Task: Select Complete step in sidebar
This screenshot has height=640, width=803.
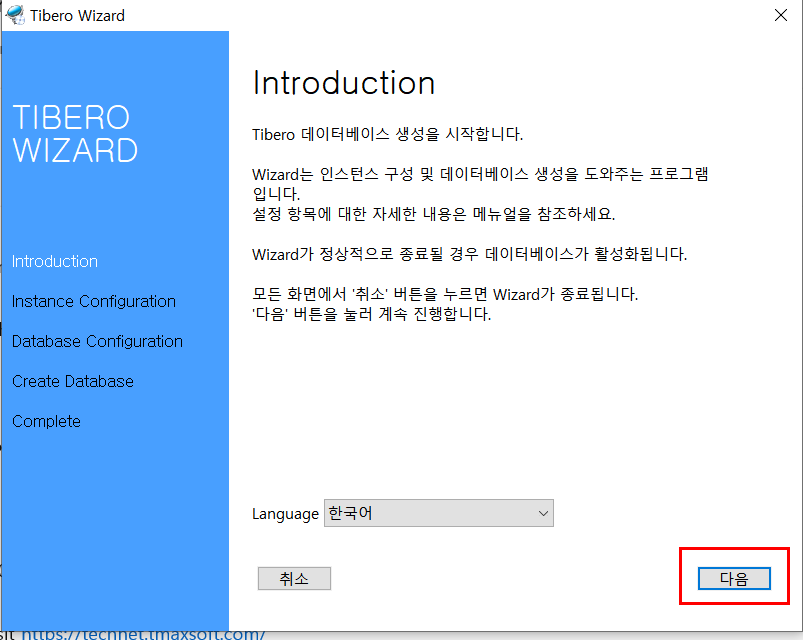Action: (47, 421)
